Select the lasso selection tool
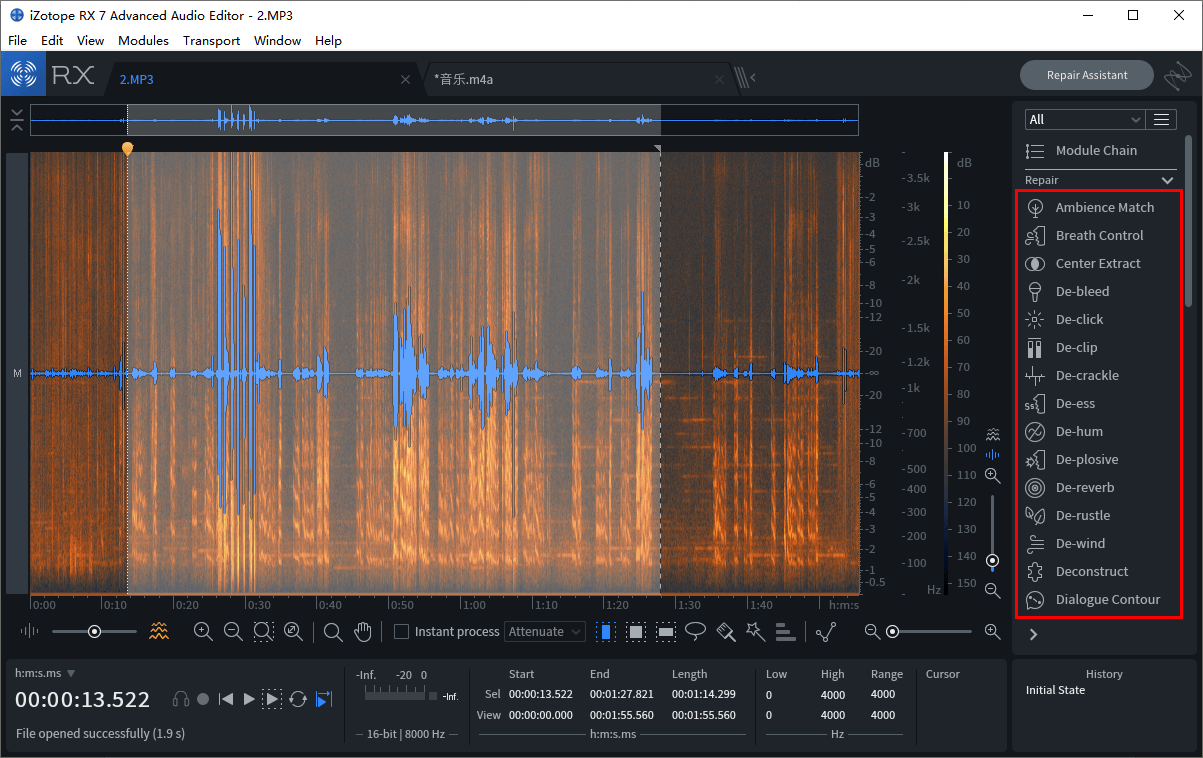Viewport: 1203px width, 758px height. tap(696, 631)
